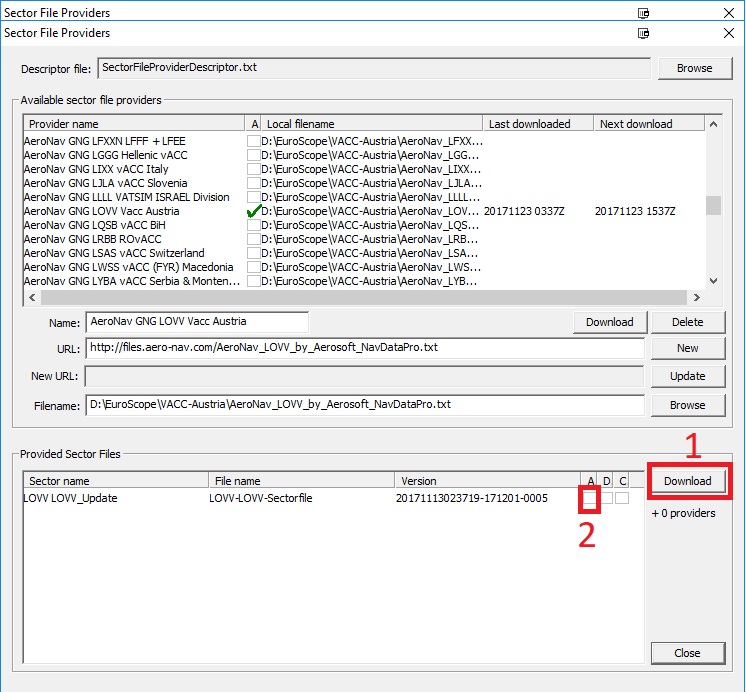
Task: Select AeroNav GNG LSAS vACC Switzerland provider row
Action: pos(115,253)
